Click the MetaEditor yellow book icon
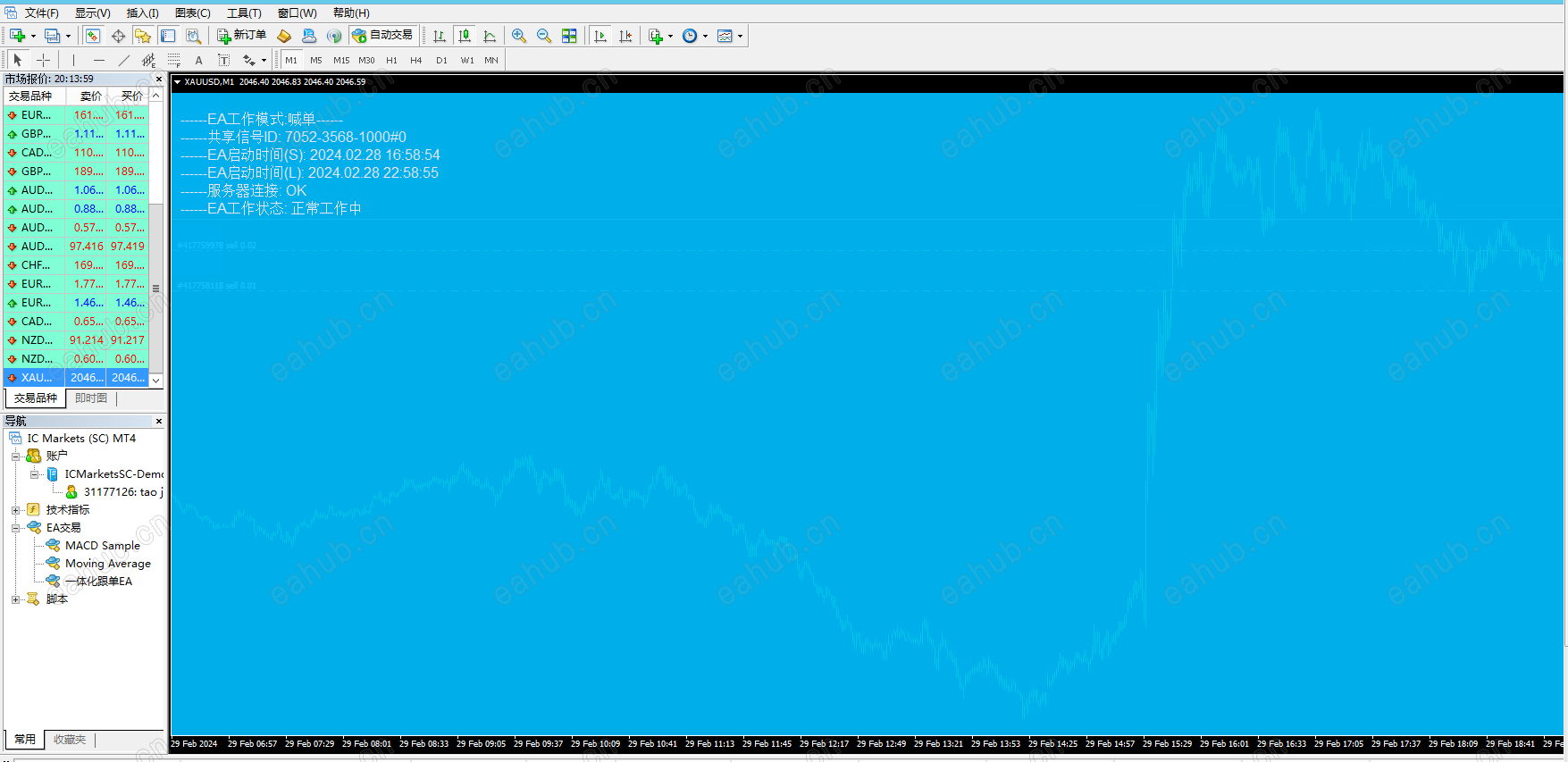Image resolution: width=1568 pixels, height=762 pixels. coord(284,36)
